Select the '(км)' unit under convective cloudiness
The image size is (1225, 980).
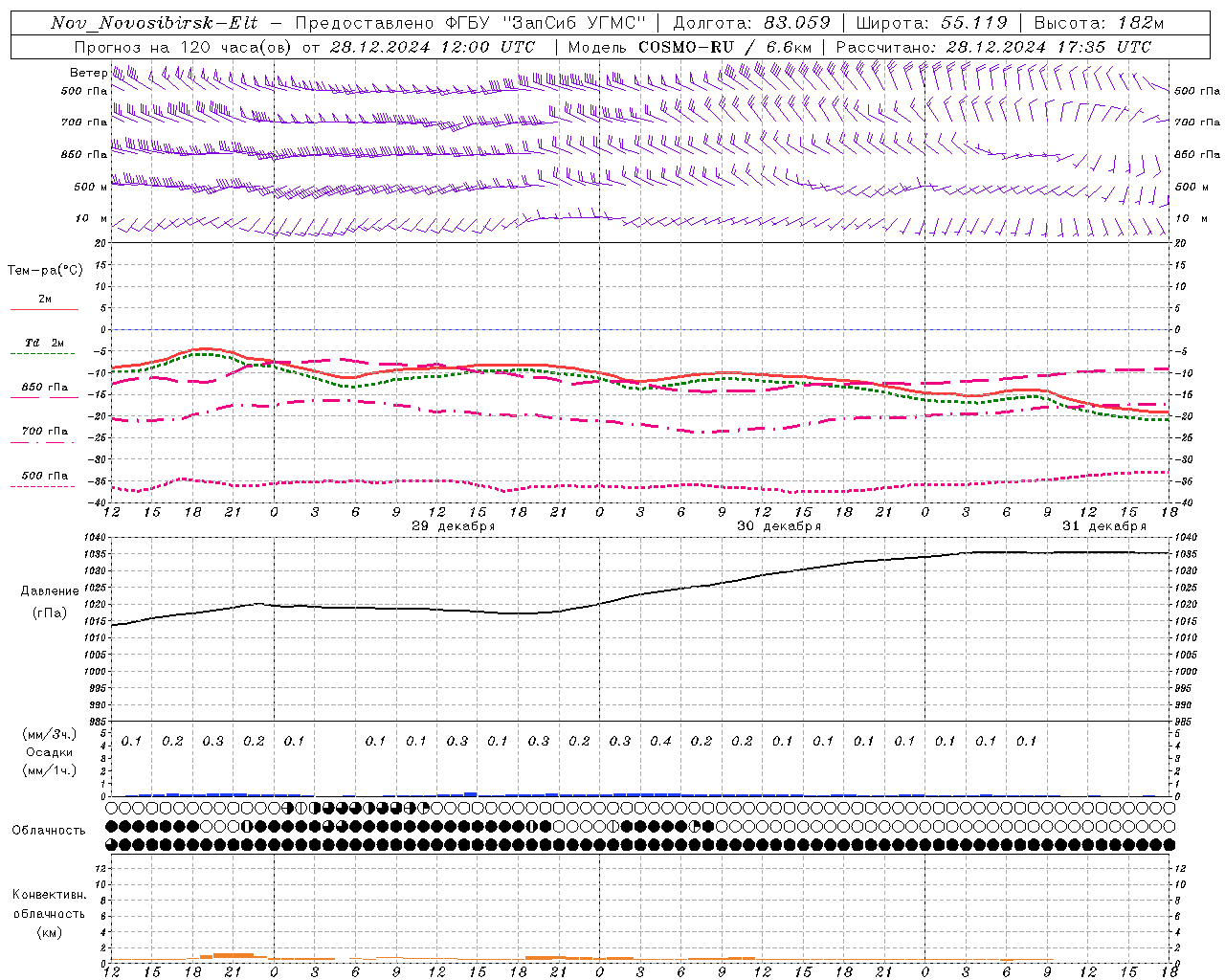coord(50,932)
